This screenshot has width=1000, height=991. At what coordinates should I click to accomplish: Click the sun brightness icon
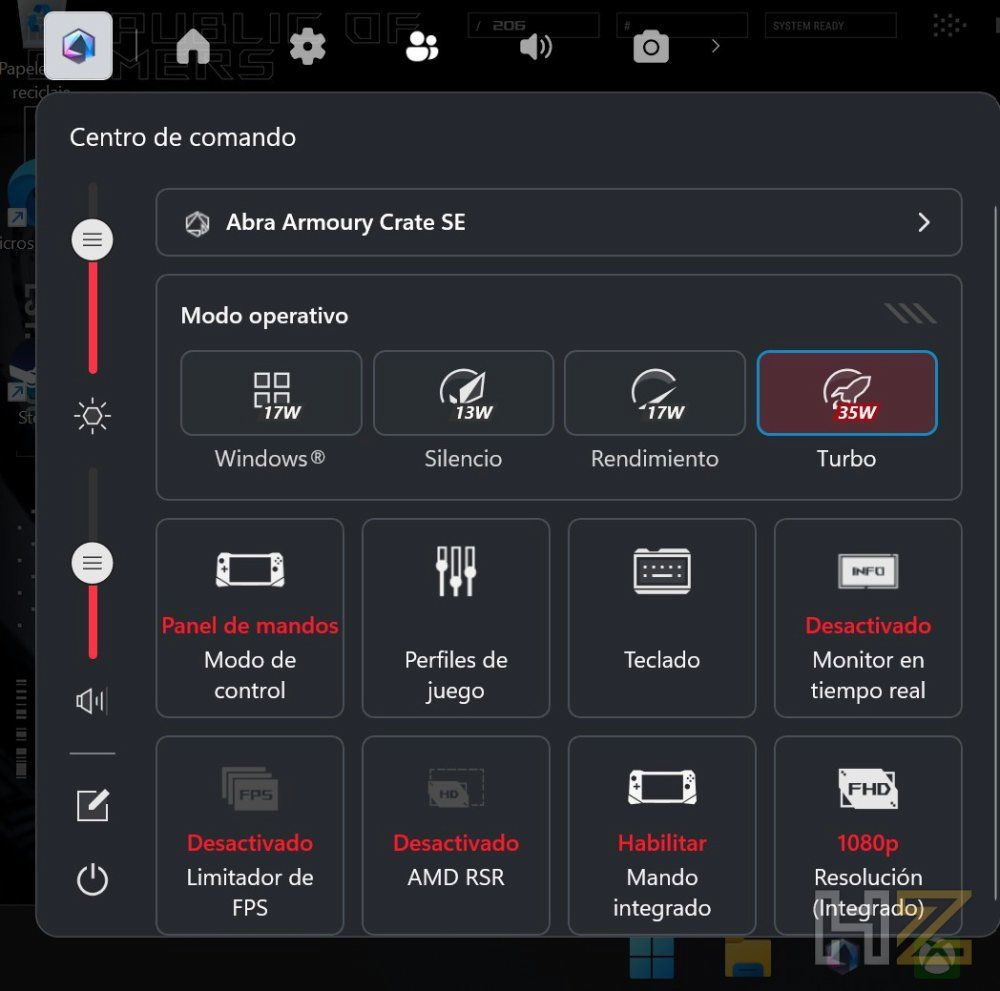(92, 416)
